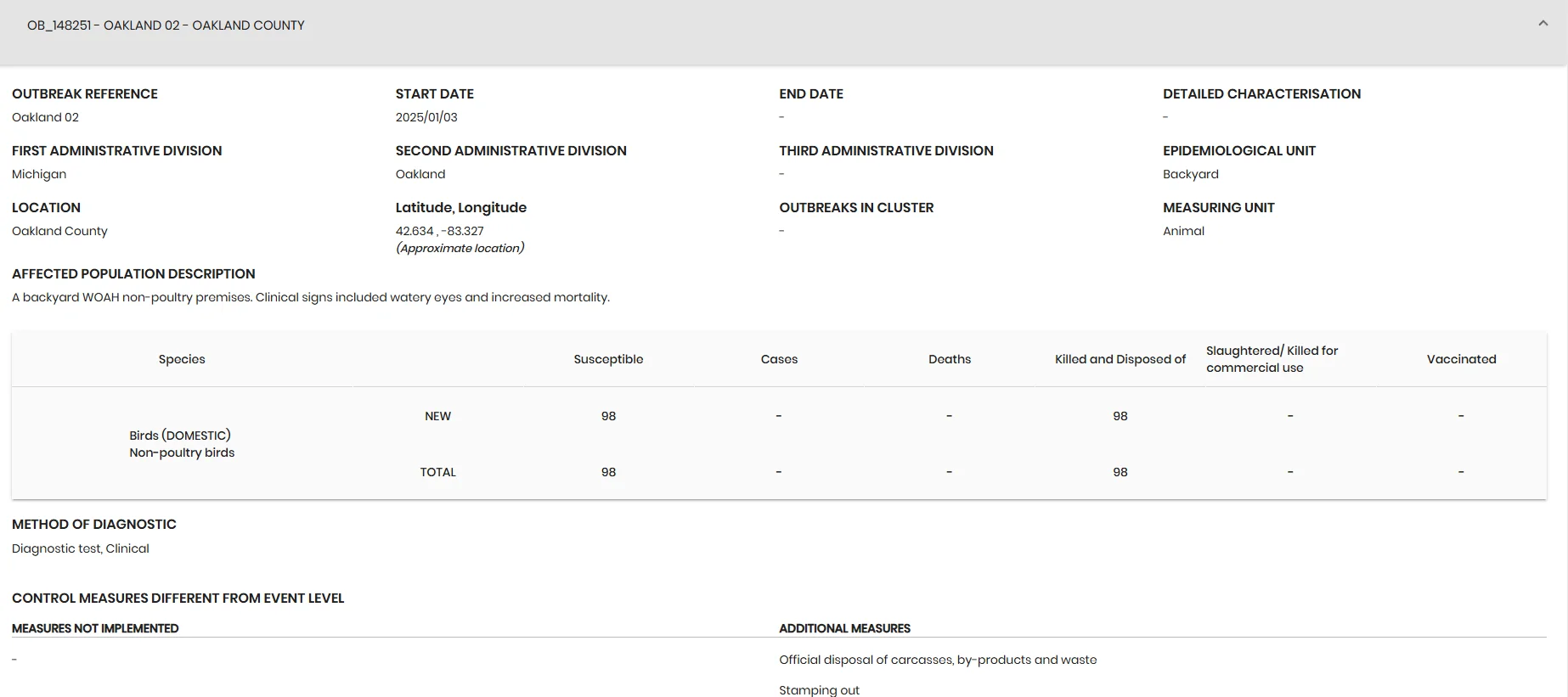Click the Susceptible column header

coord(608,359)
